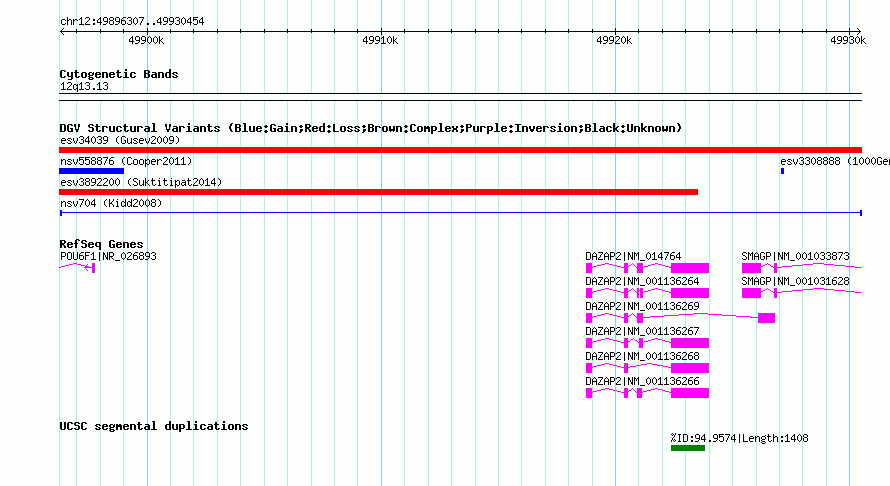Viewport: 890px width, 486px height.
Task: Select the 49930k ruler tick label
Action: (x=848, y=40)
